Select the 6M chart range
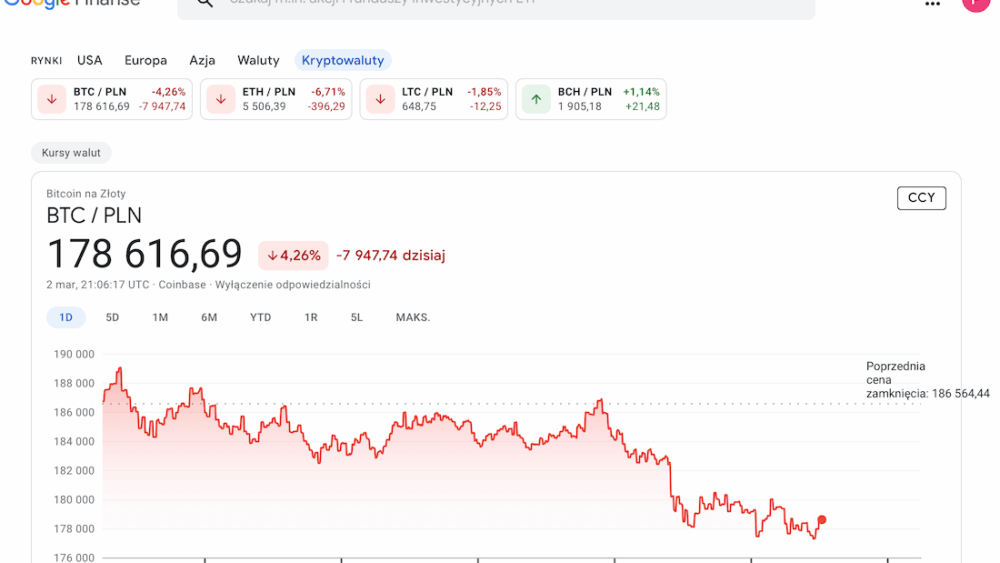 pos(209,318)
